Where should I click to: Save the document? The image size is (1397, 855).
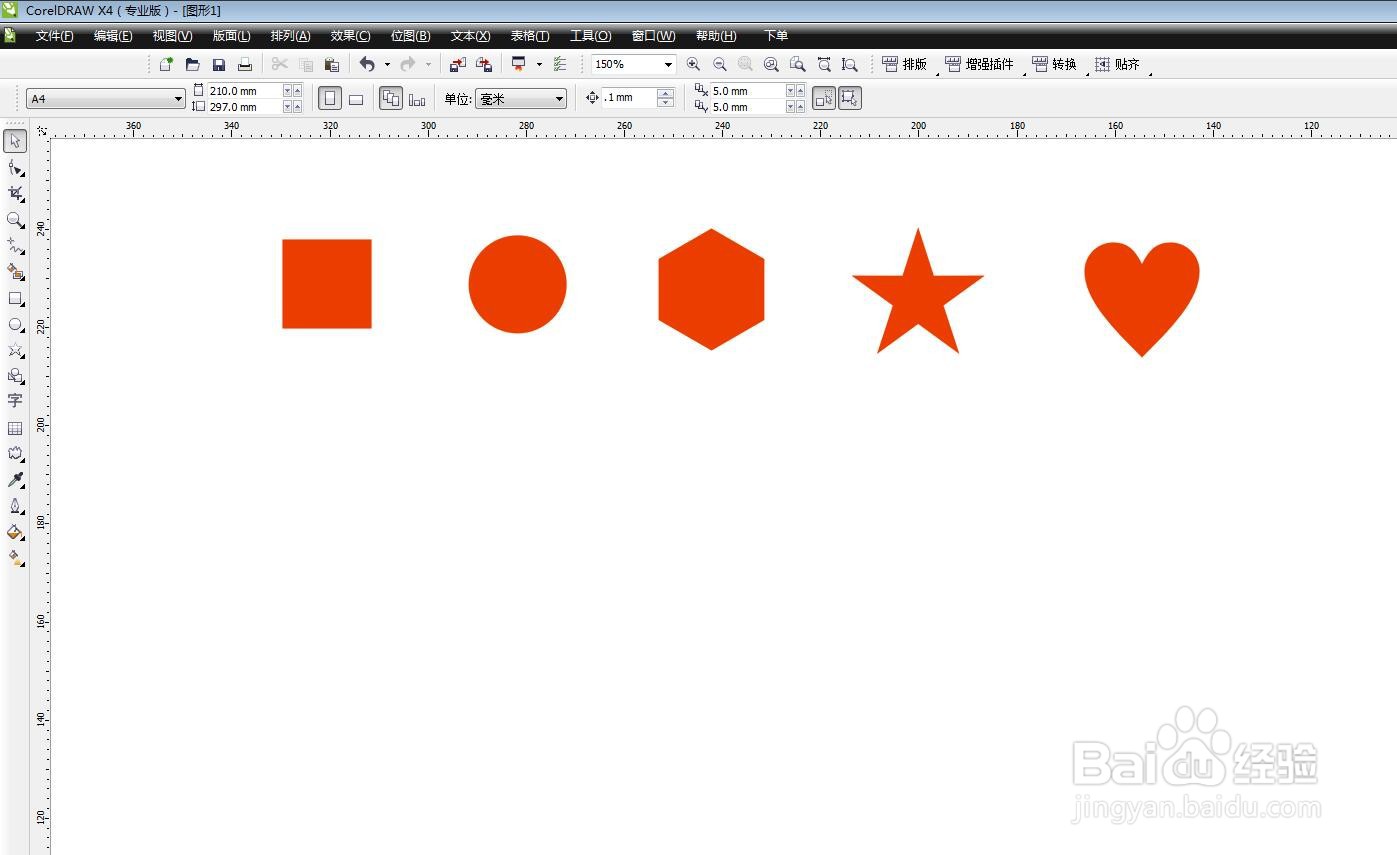point(218,64)
